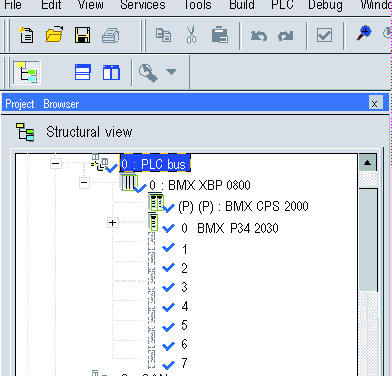Open the wrench tool dropdown arrow

click(x=171, y=71)
